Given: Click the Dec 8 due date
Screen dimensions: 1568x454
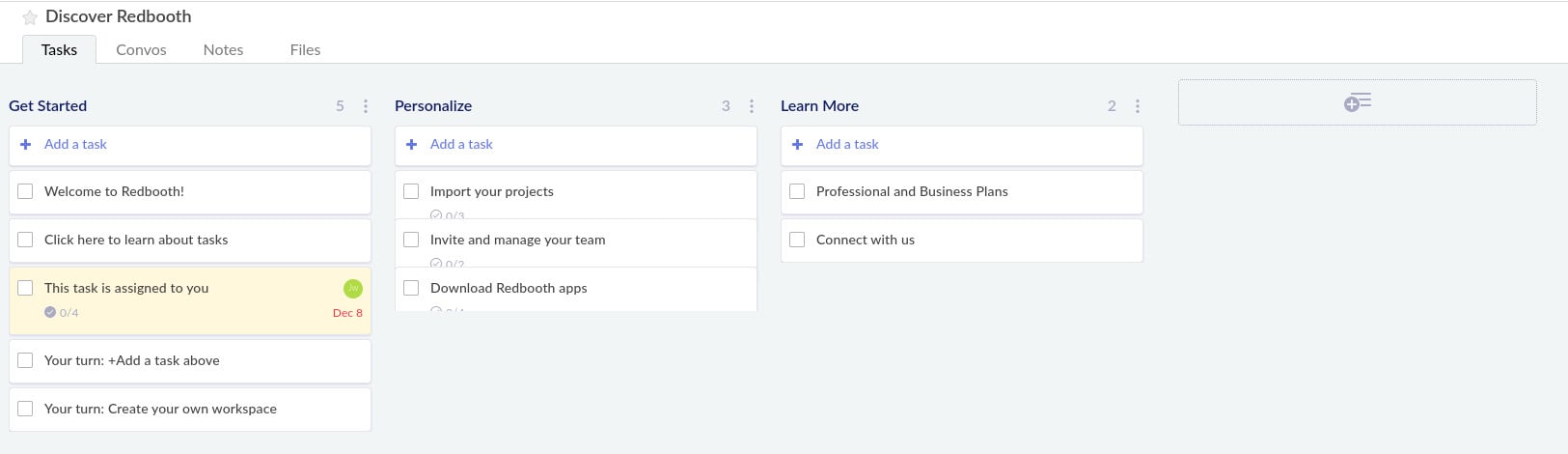Looking at the screenshot, I should (347, 313).
